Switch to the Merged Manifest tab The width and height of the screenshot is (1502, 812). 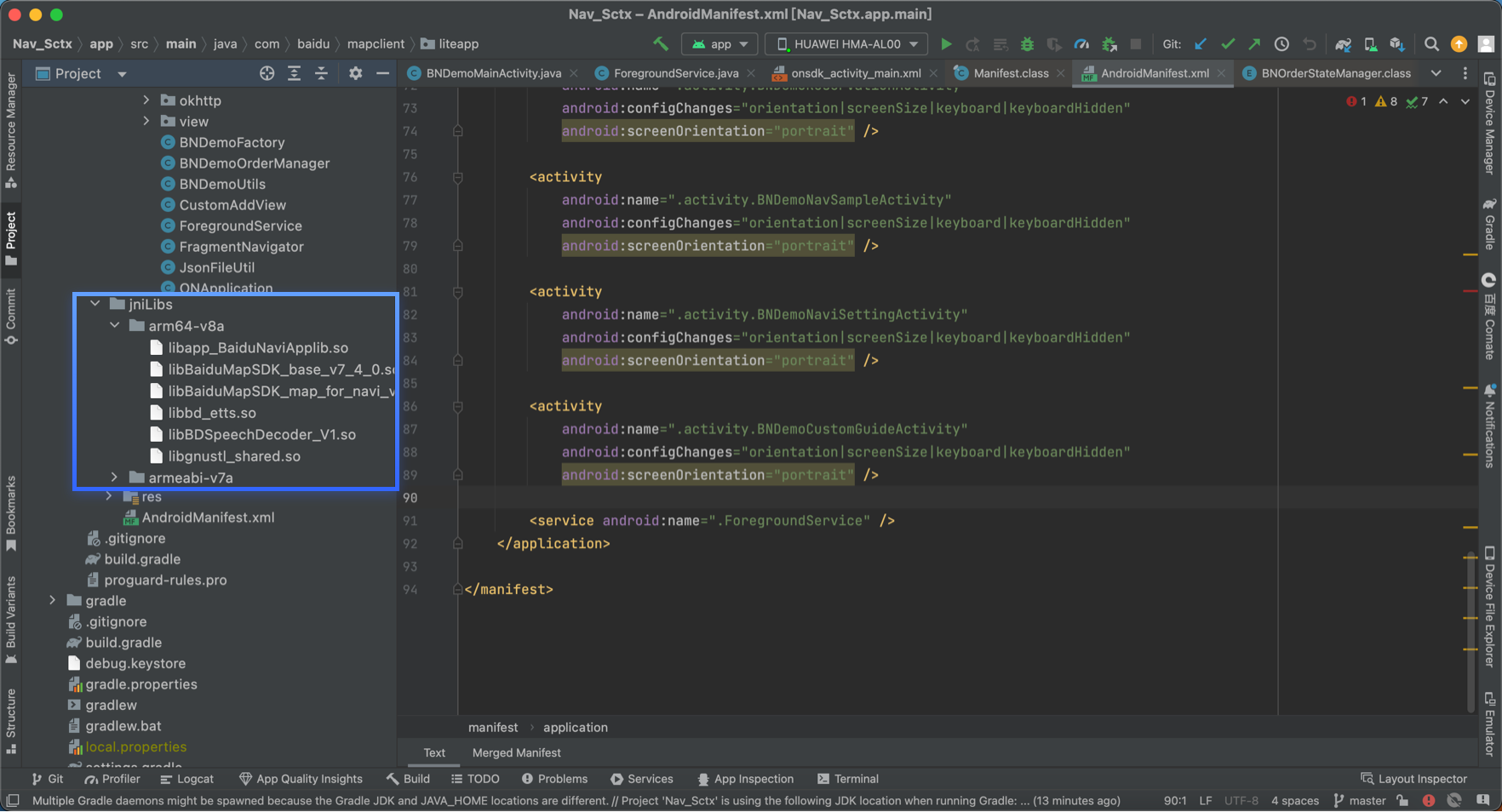[x=516, y=752]
